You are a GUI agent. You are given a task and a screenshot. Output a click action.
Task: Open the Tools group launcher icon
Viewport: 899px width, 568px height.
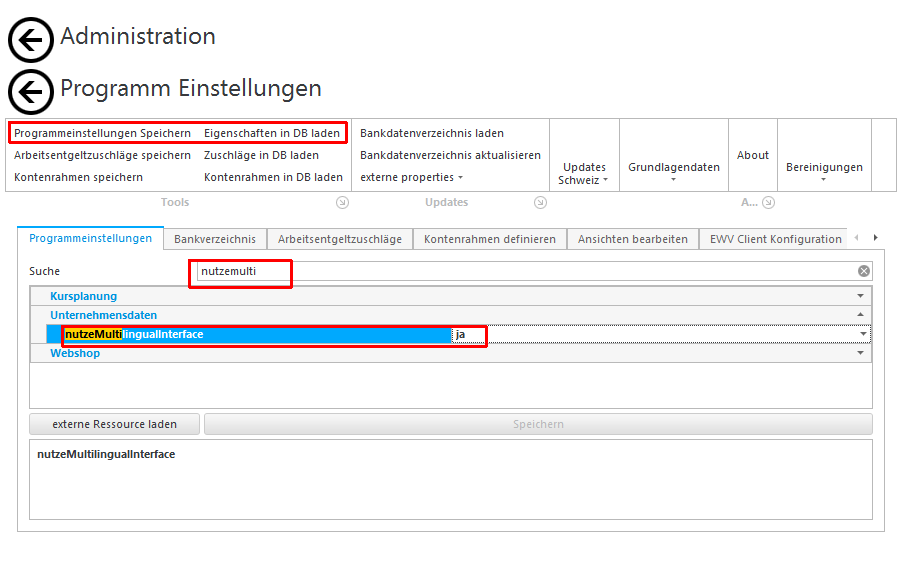click(x=342, y=203)
